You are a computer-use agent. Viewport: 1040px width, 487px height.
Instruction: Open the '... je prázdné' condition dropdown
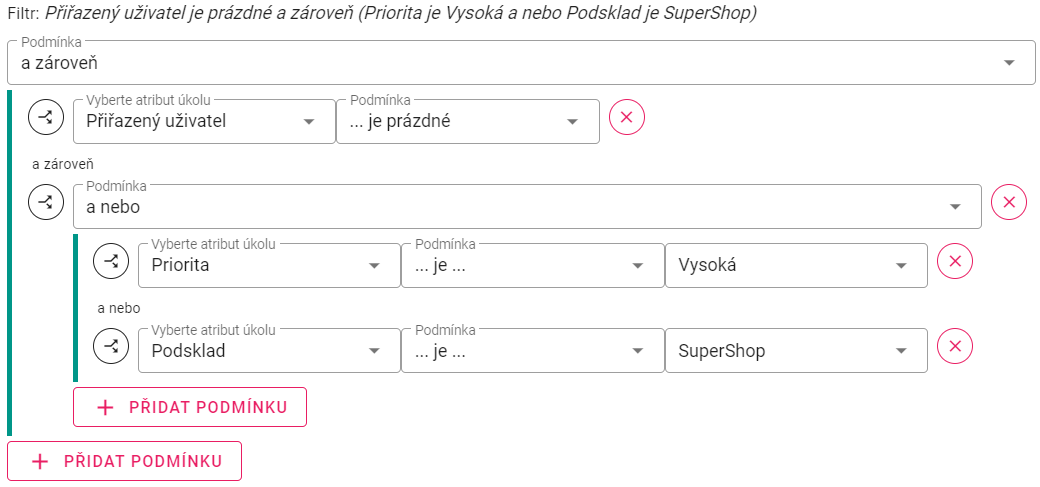tap(467, 122)
